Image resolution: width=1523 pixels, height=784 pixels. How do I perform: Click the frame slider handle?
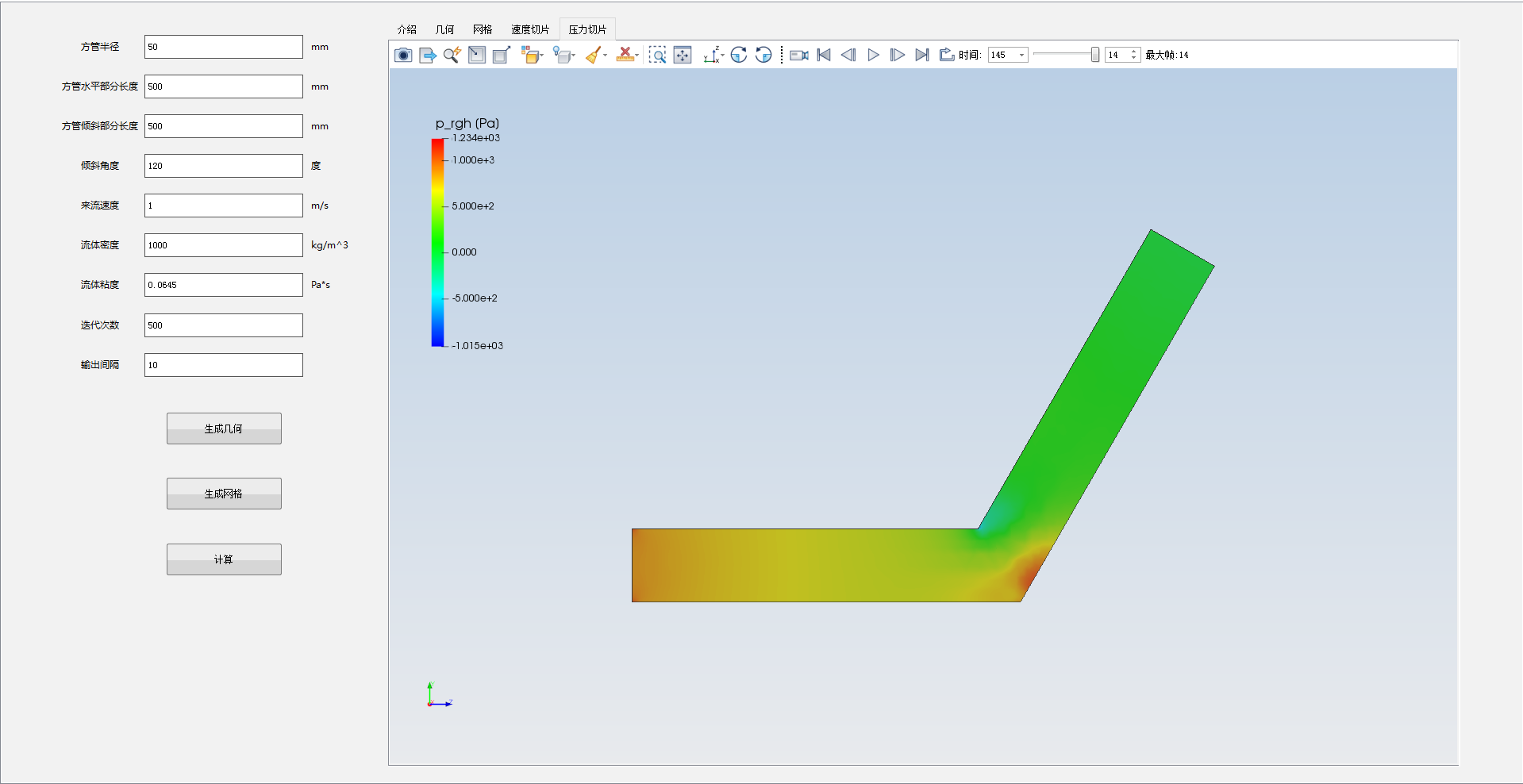[1095, 55]
